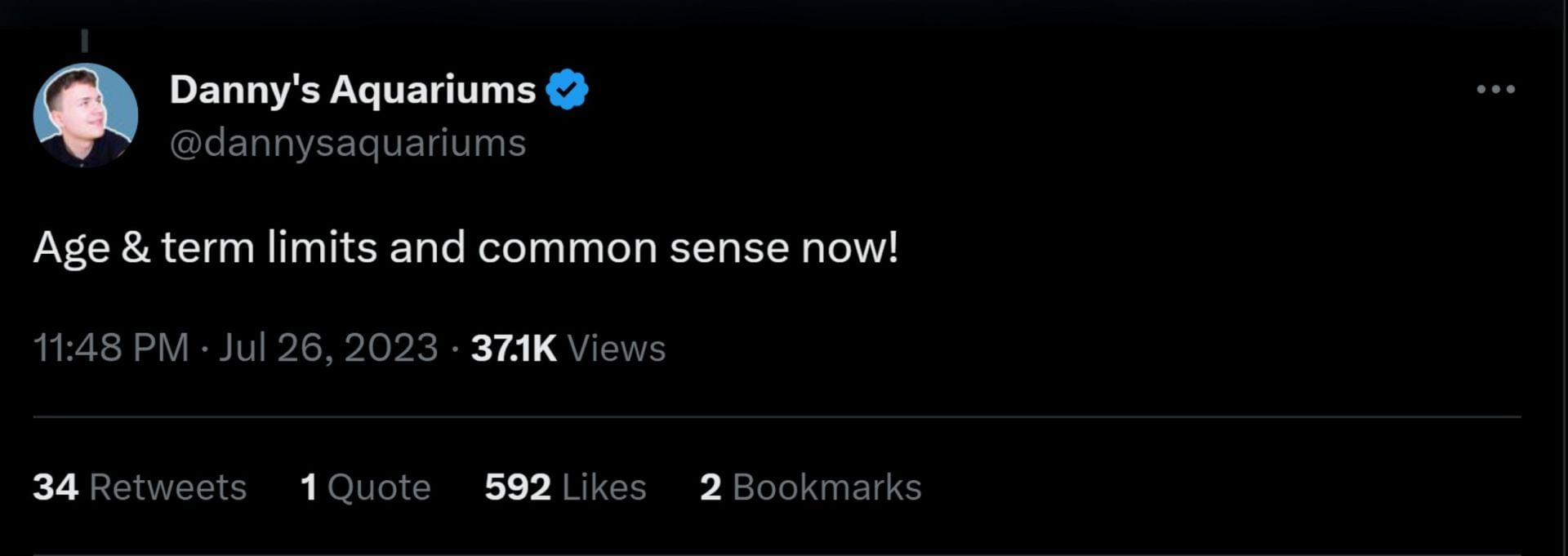The height and width of the screenshot is (556, 1568).
Task: Click the 592 likes count number
Action: pos(517,487)
